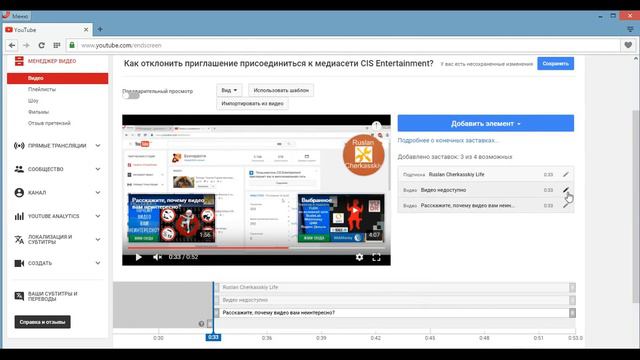
Task: Click the Community people icon
Action: tap(19, 169)
